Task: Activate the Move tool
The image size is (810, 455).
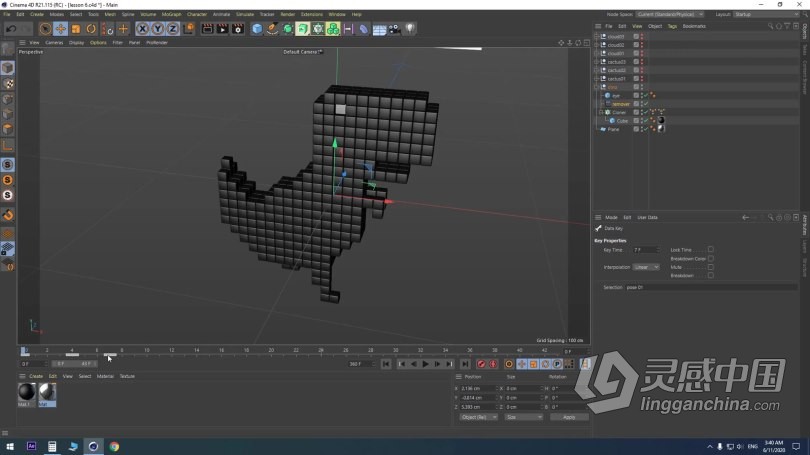Action: point(60,29)
